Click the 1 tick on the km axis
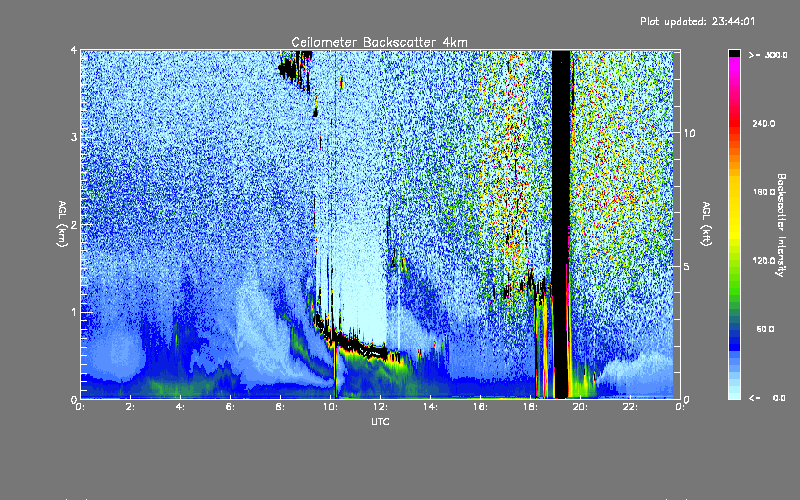Viewport: 800px width, 500px height. pyautogui.click(x=74, y=312)
